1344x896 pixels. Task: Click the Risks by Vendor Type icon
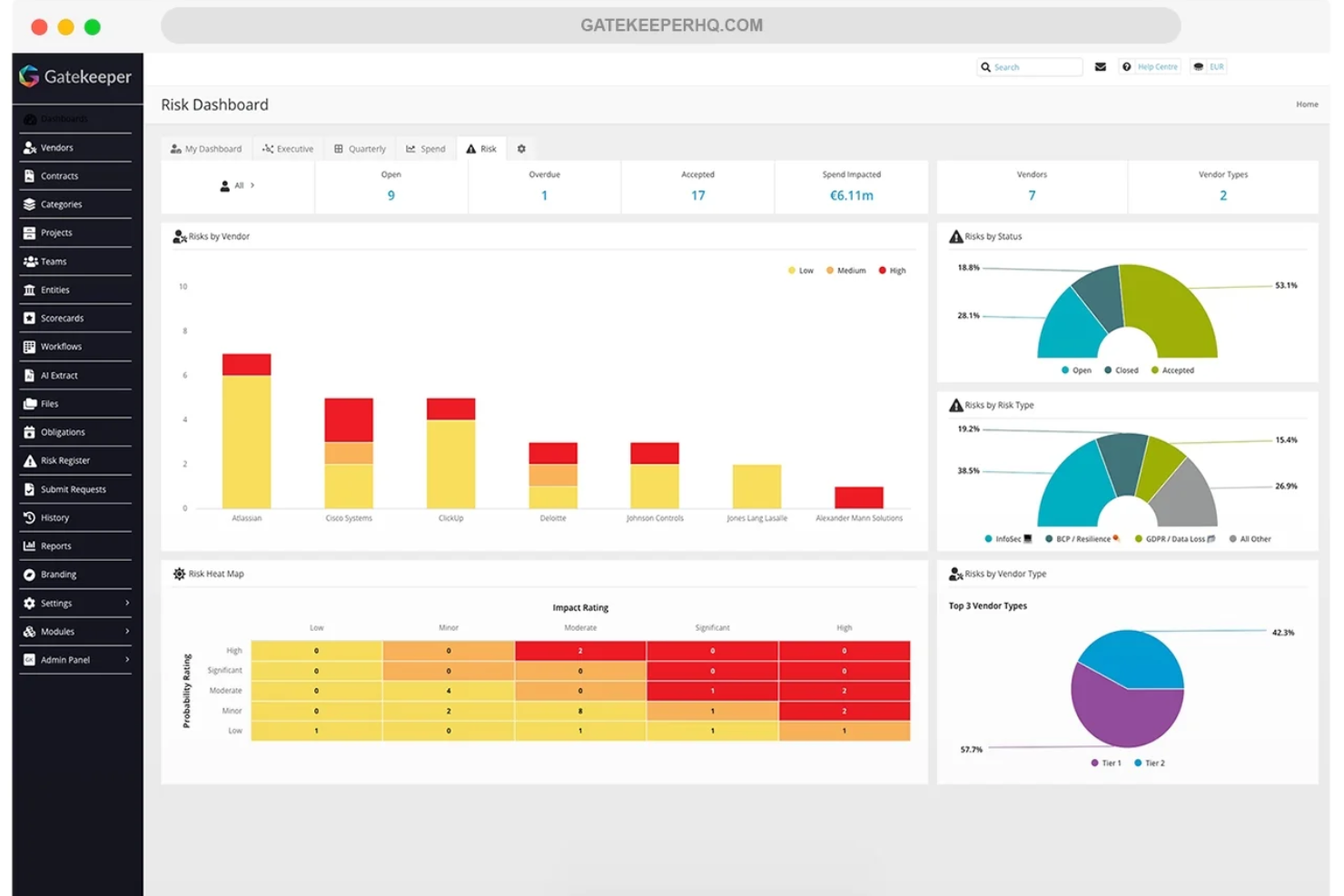coord(955,574)
